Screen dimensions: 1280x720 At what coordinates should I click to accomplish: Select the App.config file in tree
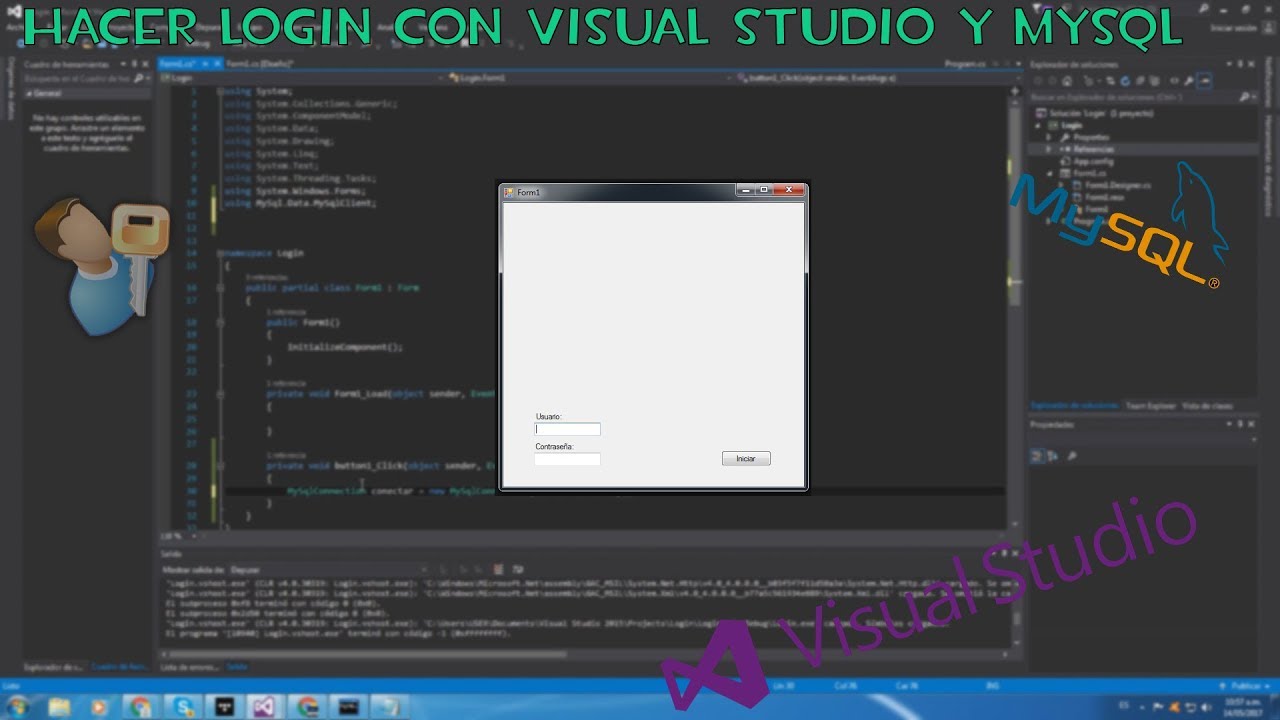tap(1088, 161)
